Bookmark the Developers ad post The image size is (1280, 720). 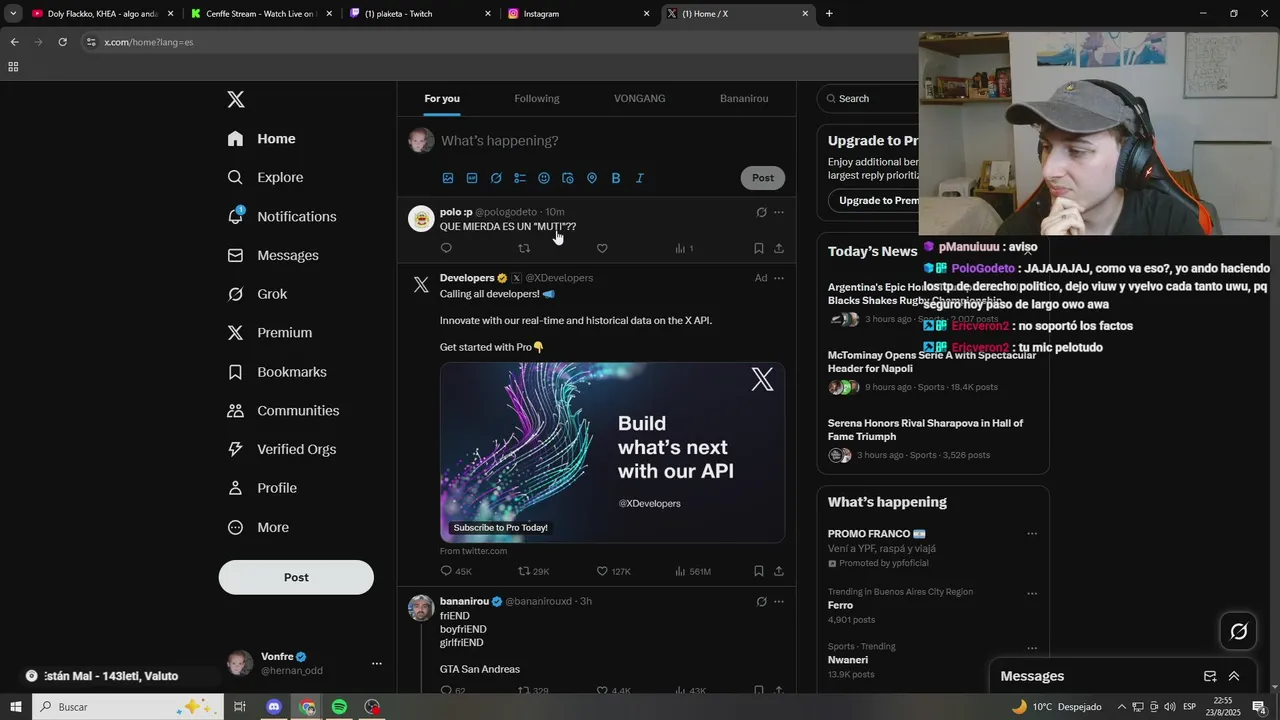point(758,571)
